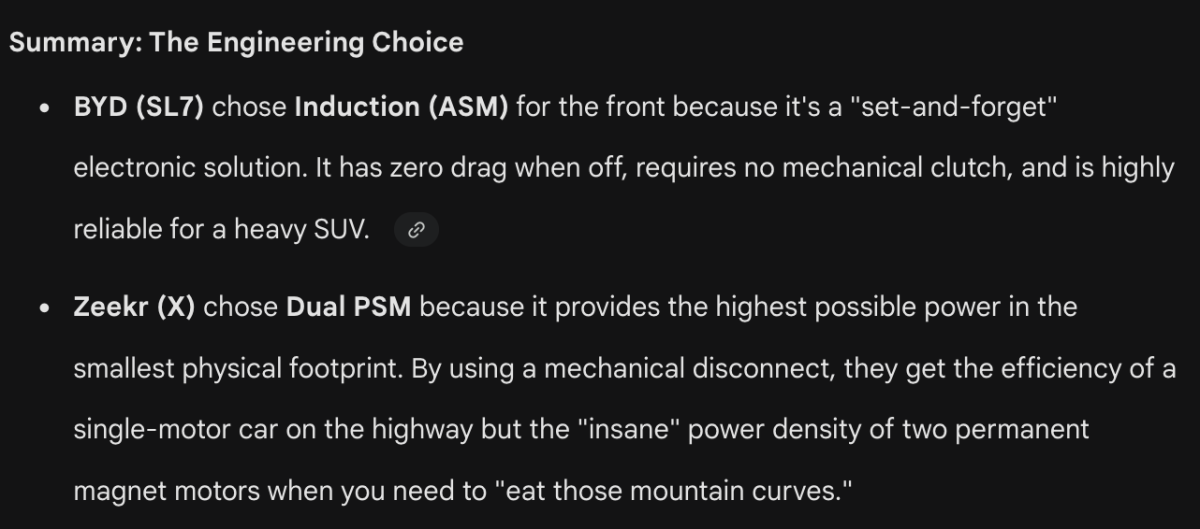Viewport: 1200px width, 529px height.
Task: Click the bold "Induction (ASM)" text
Action: coord(401,107)
